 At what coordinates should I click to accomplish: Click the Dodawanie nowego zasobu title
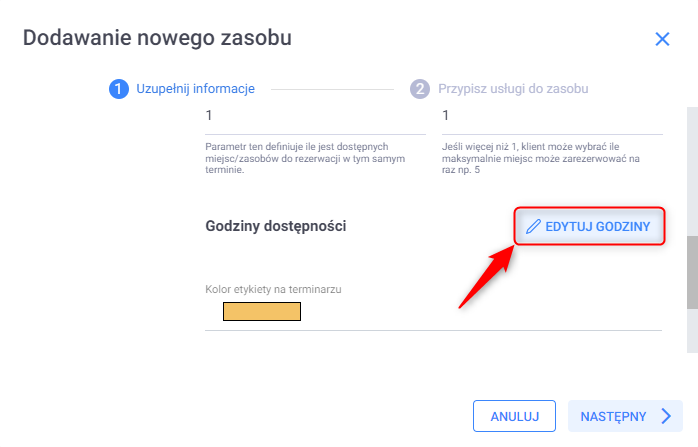[x=157, y=39]
